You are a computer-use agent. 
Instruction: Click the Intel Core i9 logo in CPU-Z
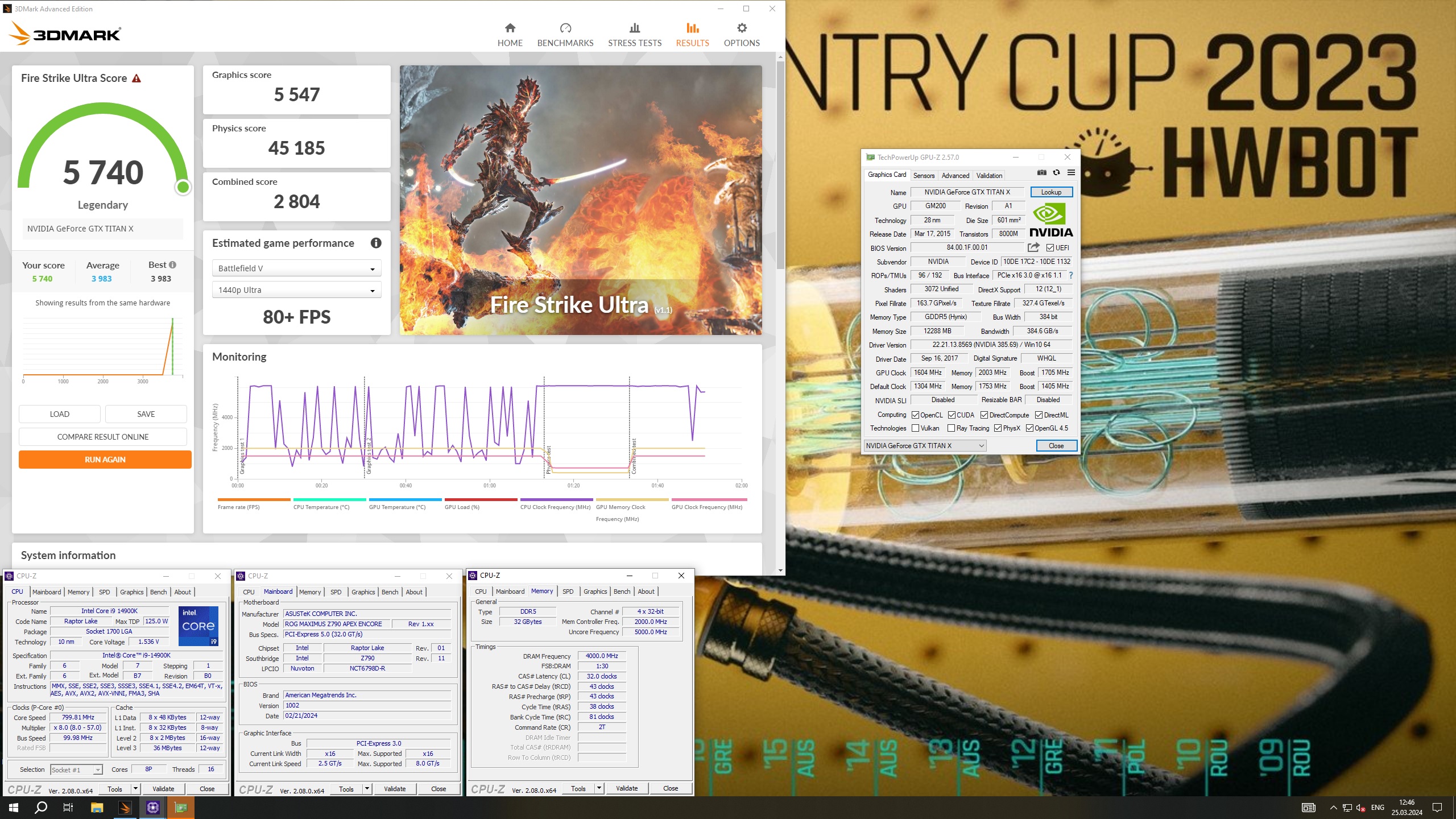[x=198, y=626]
